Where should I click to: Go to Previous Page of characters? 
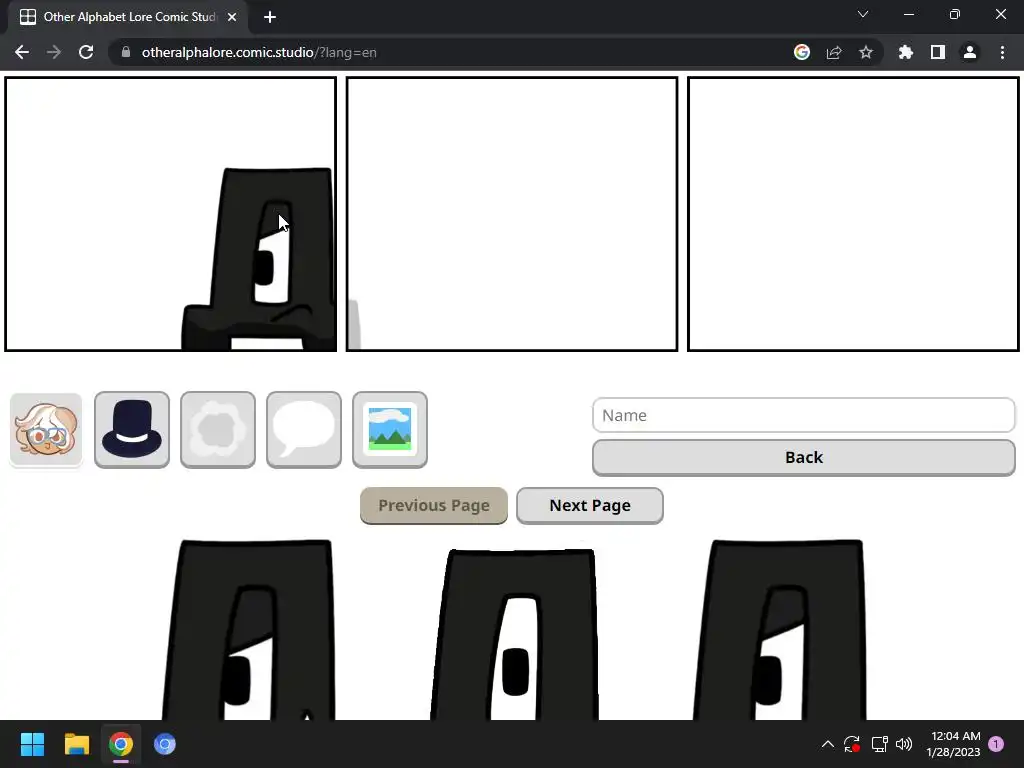434,505
